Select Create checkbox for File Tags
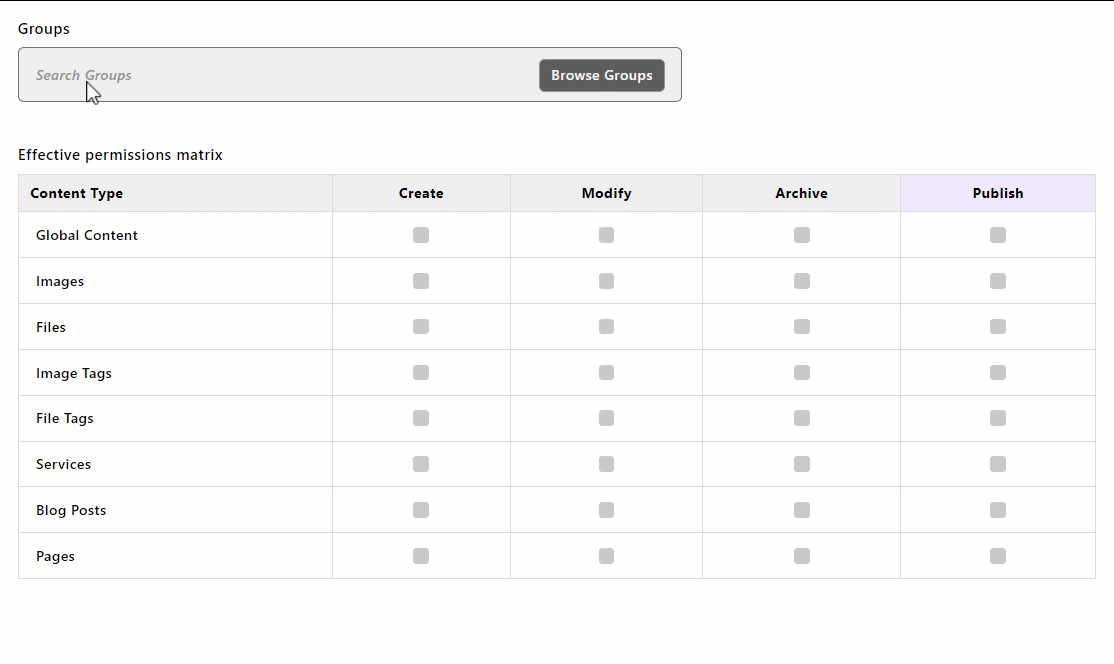Screen dimensions: 1114x664 click(421, 418)
